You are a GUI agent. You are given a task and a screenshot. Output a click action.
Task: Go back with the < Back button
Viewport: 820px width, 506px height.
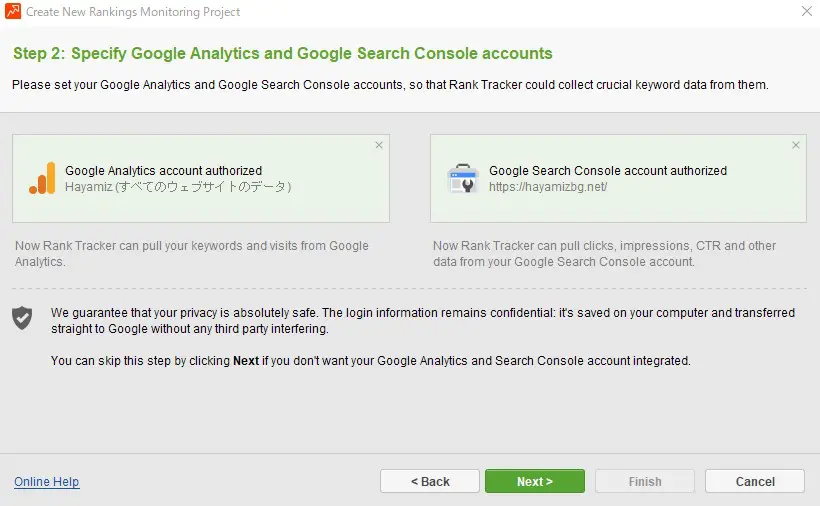430,481
